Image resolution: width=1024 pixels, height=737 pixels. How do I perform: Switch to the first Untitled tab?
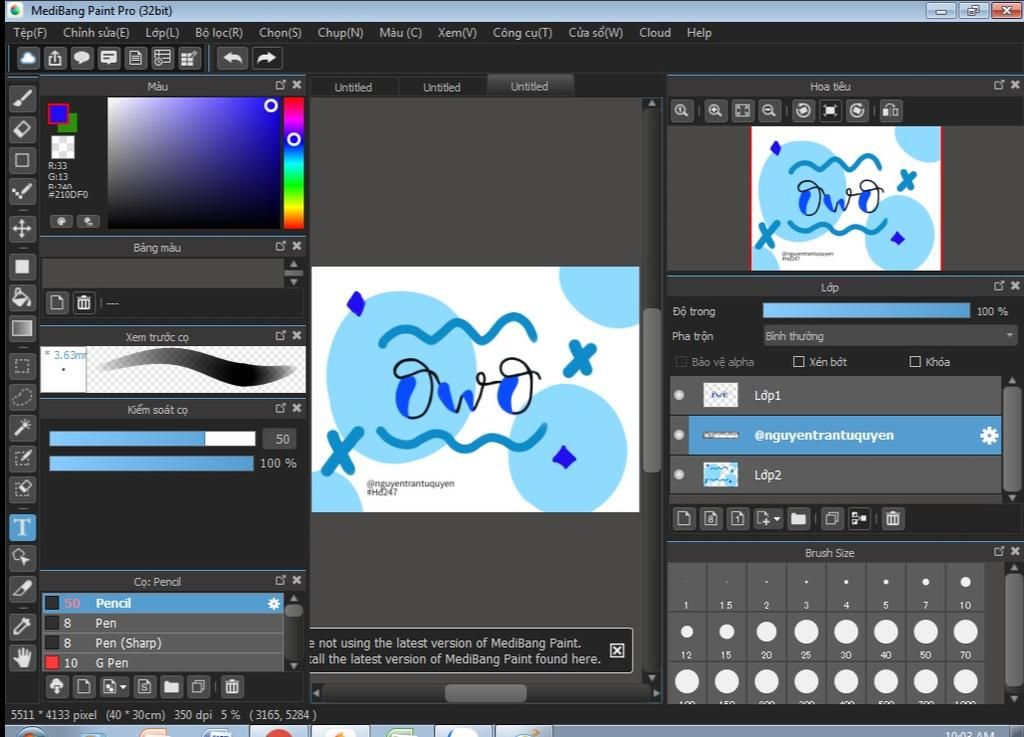coord(353,87)
